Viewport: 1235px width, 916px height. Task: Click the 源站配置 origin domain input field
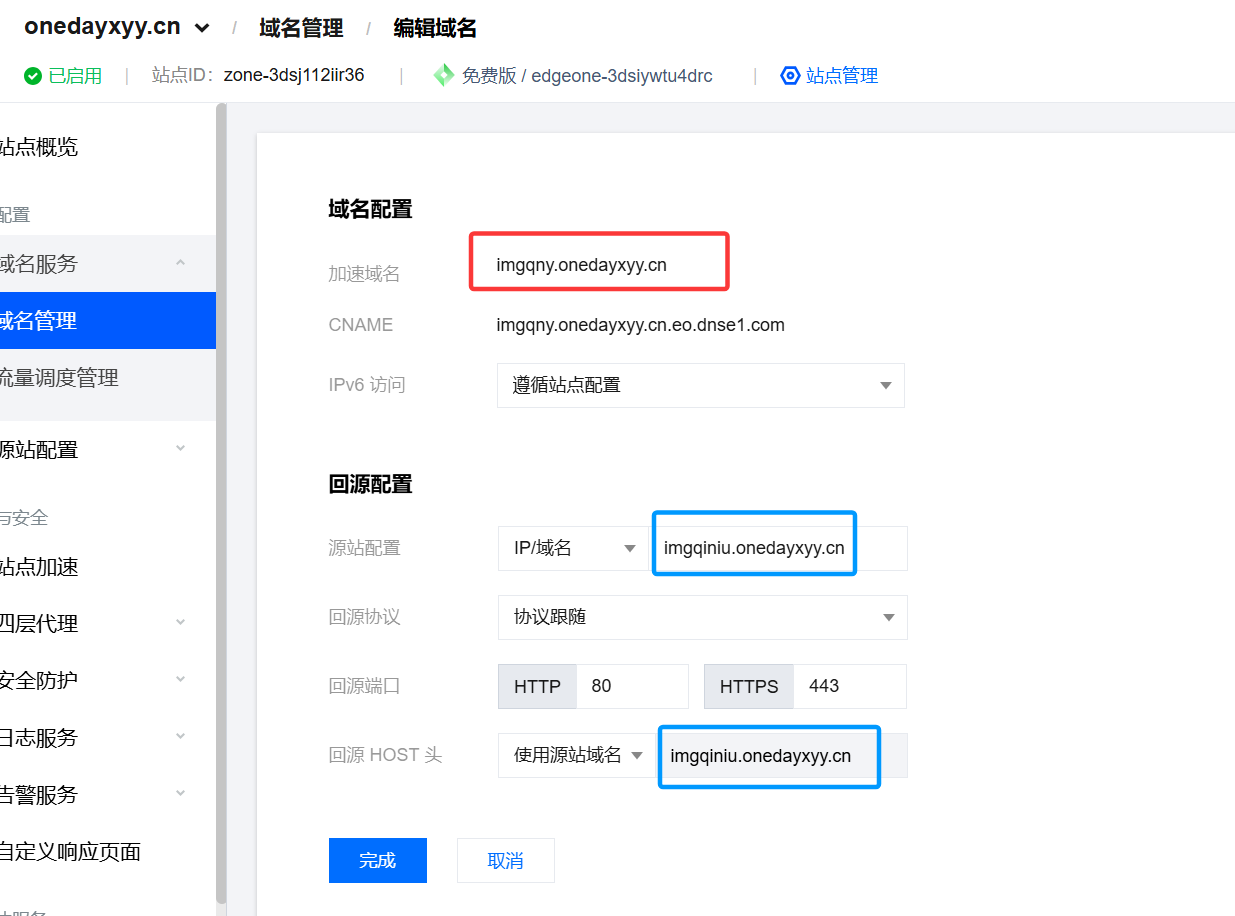[755, 549]
